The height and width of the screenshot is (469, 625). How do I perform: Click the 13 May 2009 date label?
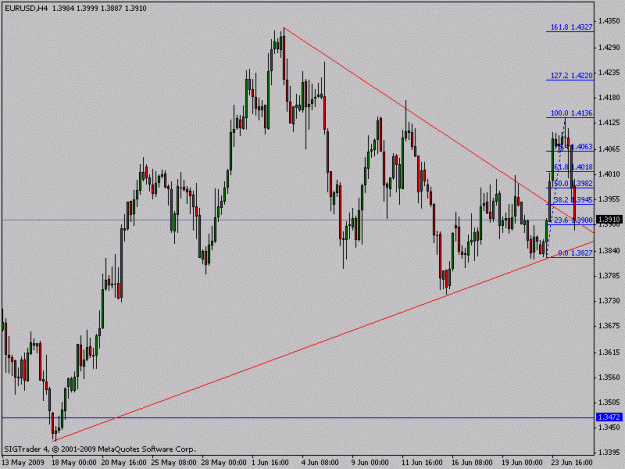(x=23, y=463)
